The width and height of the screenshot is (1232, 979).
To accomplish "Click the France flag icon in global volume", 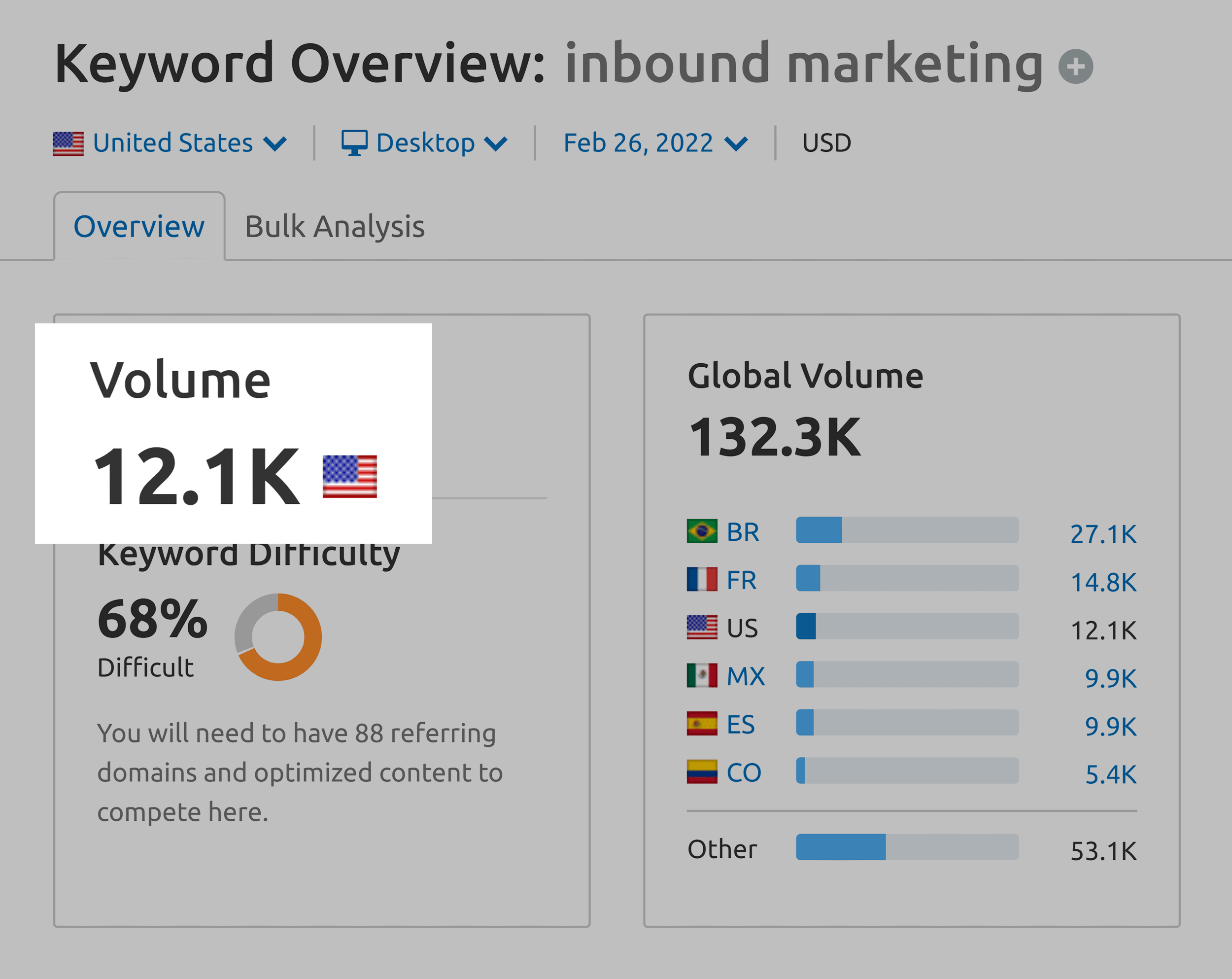I will (x=701, y=579).
